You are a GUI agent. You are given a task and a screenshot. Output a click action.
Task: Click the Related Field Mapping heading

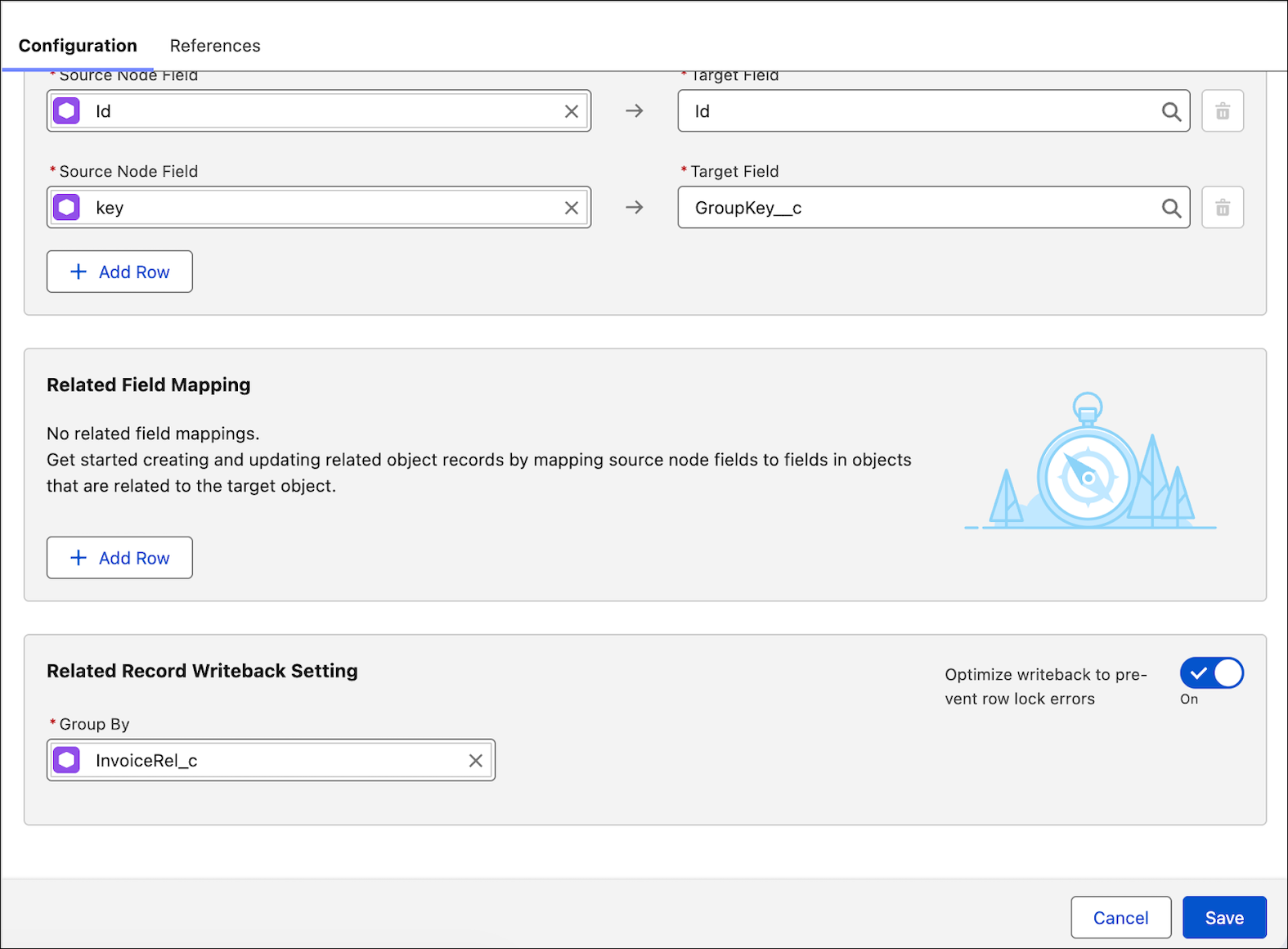[148, 385]
